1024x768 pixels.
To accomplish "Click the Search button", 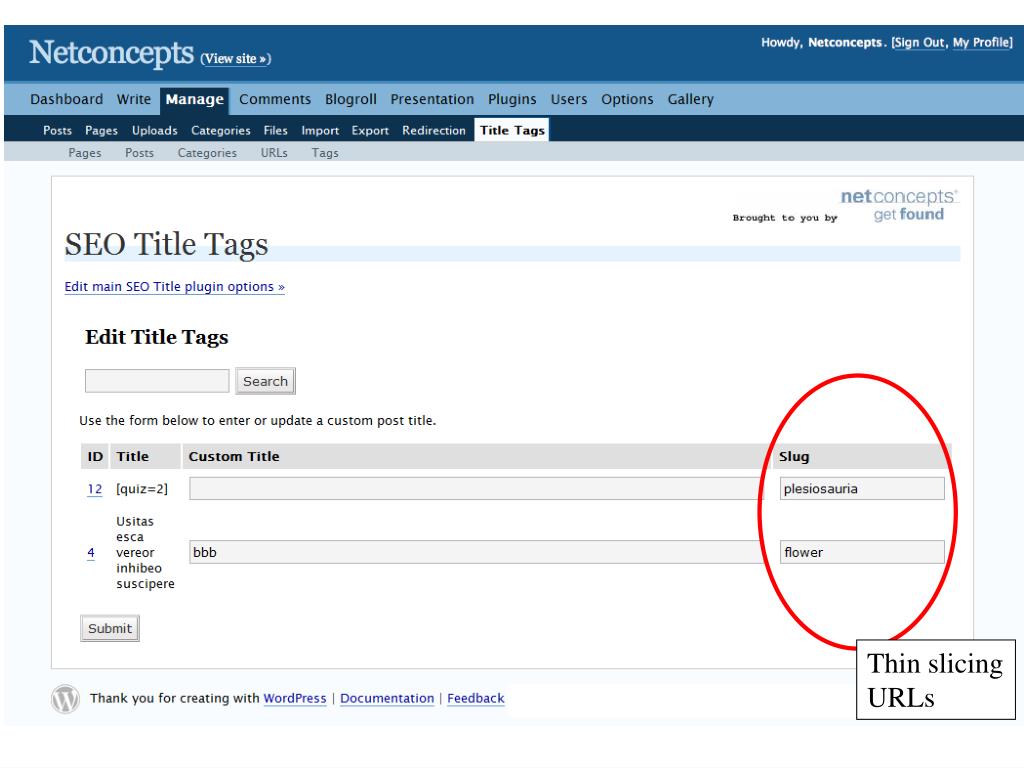I will tap(265, 381).
